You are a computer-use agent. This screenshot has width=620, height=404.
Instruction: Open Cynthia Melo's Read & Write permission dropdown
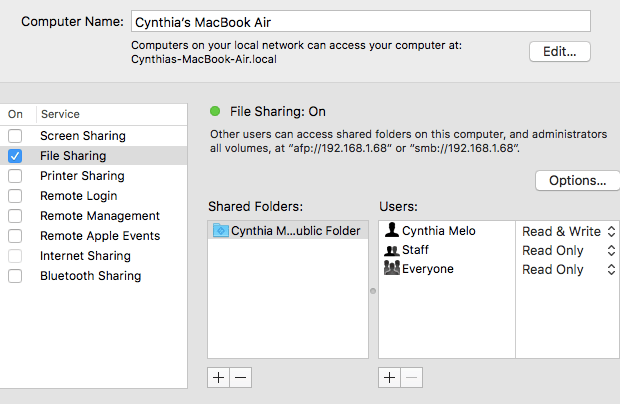[568, 231]
